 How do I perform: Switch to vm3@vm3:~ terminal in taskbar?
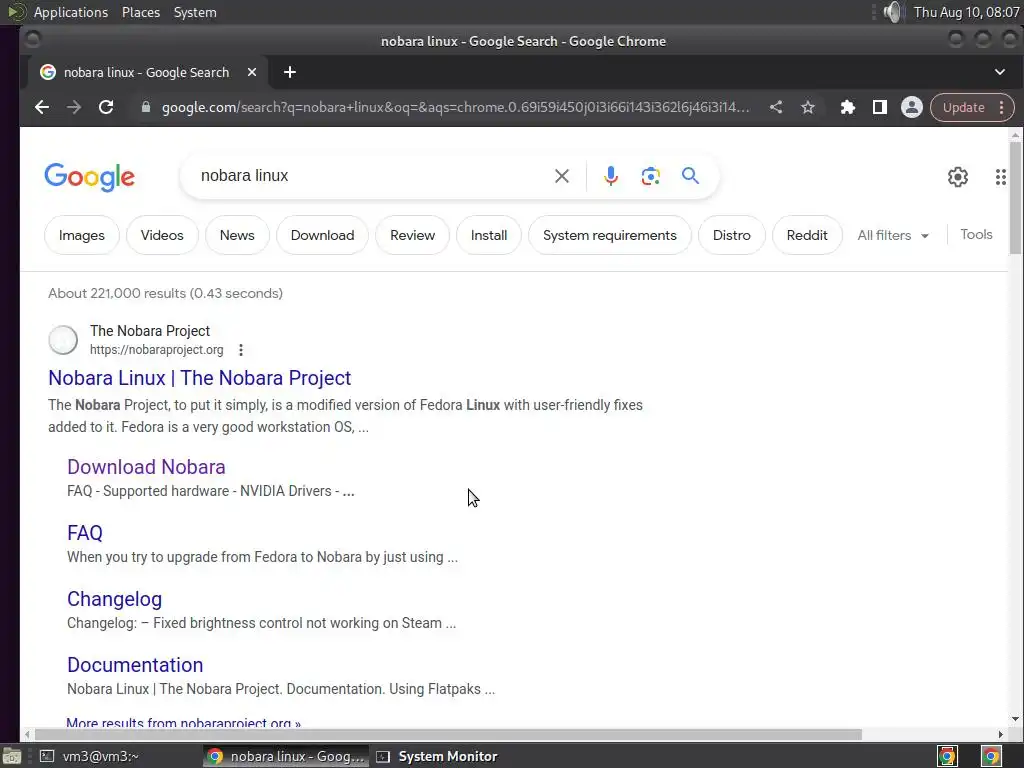(91, 756)
